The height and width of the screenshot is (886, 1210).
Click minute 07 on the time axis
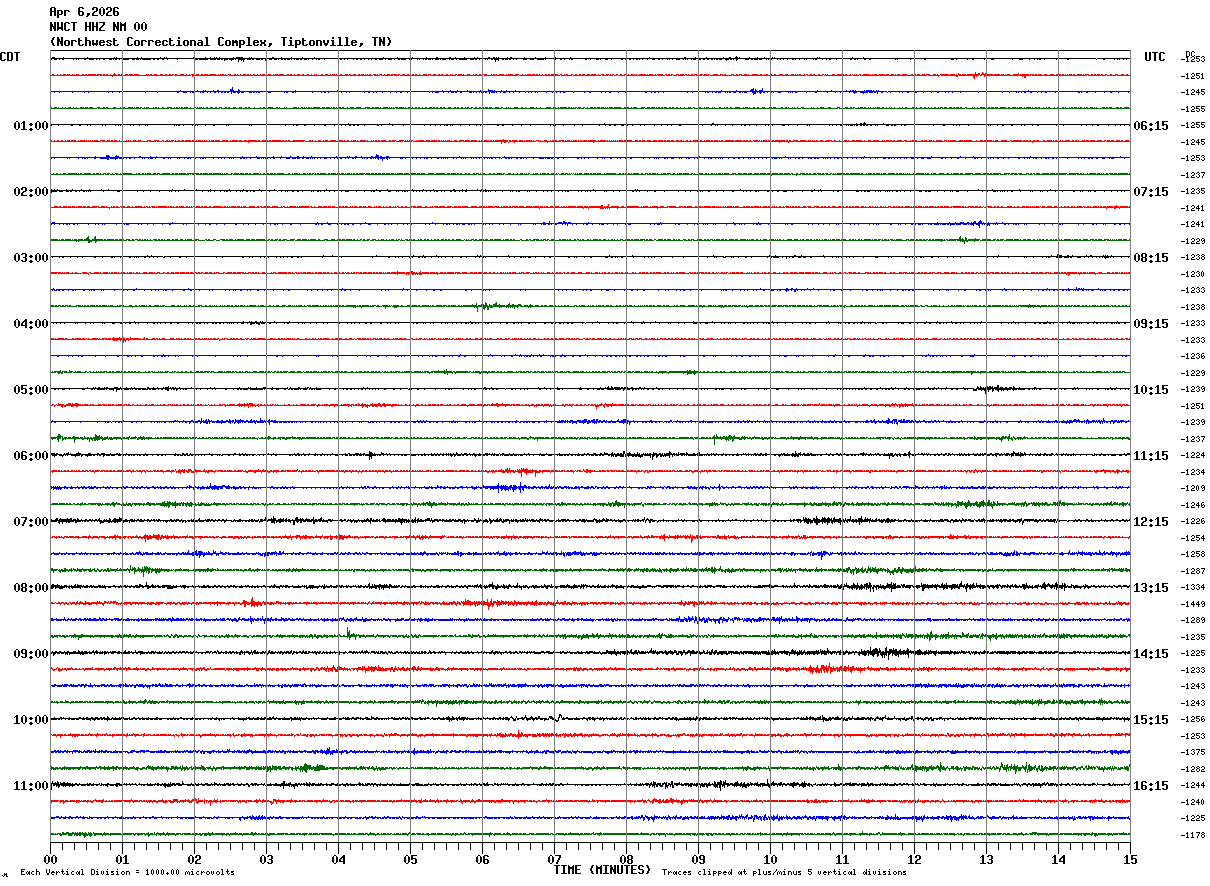[x=554, y=859]
